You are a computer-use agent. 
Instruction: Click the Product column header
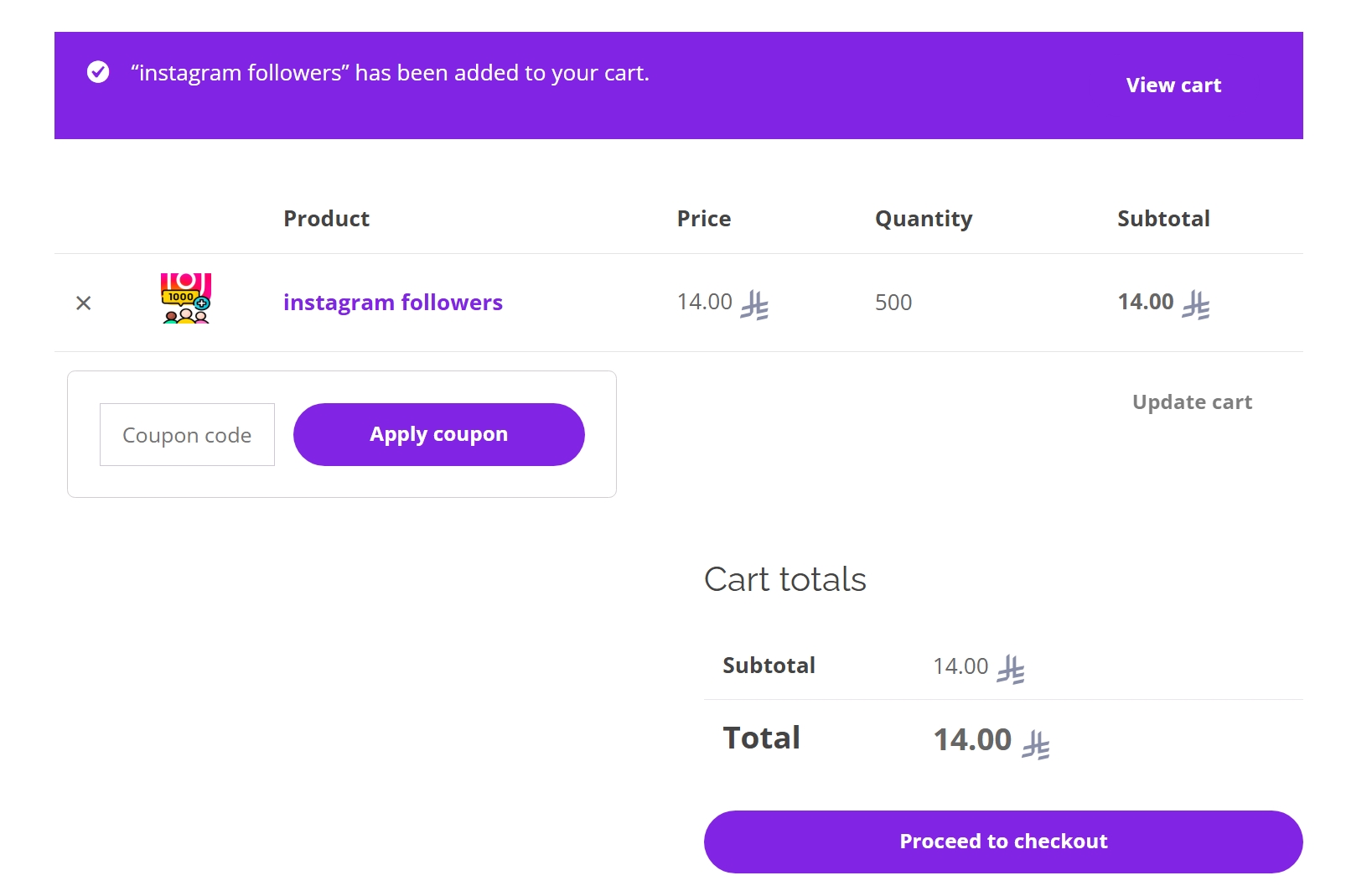point(326,219)
